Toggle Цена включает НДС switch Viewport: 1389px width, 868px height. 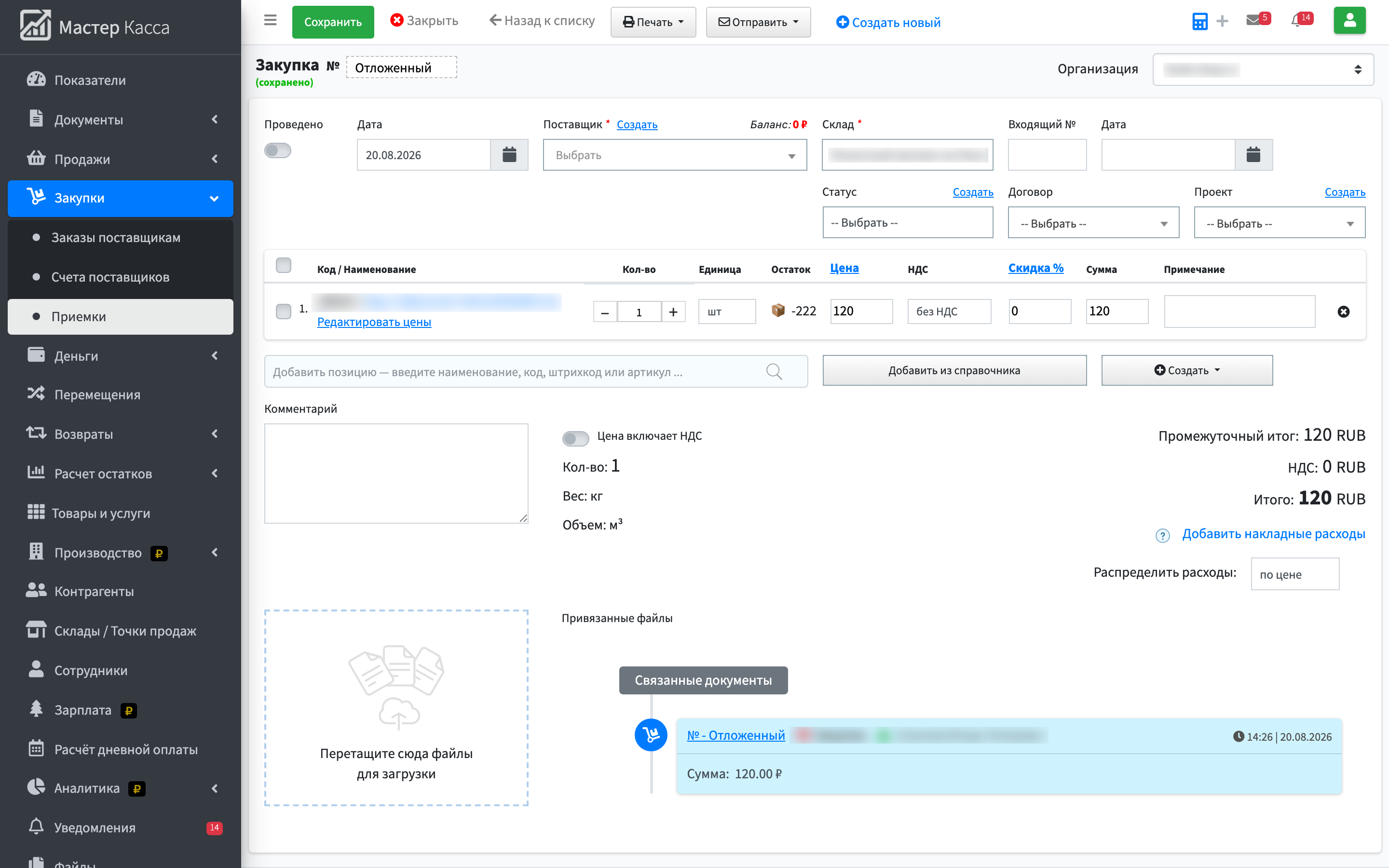coord(576,438)
